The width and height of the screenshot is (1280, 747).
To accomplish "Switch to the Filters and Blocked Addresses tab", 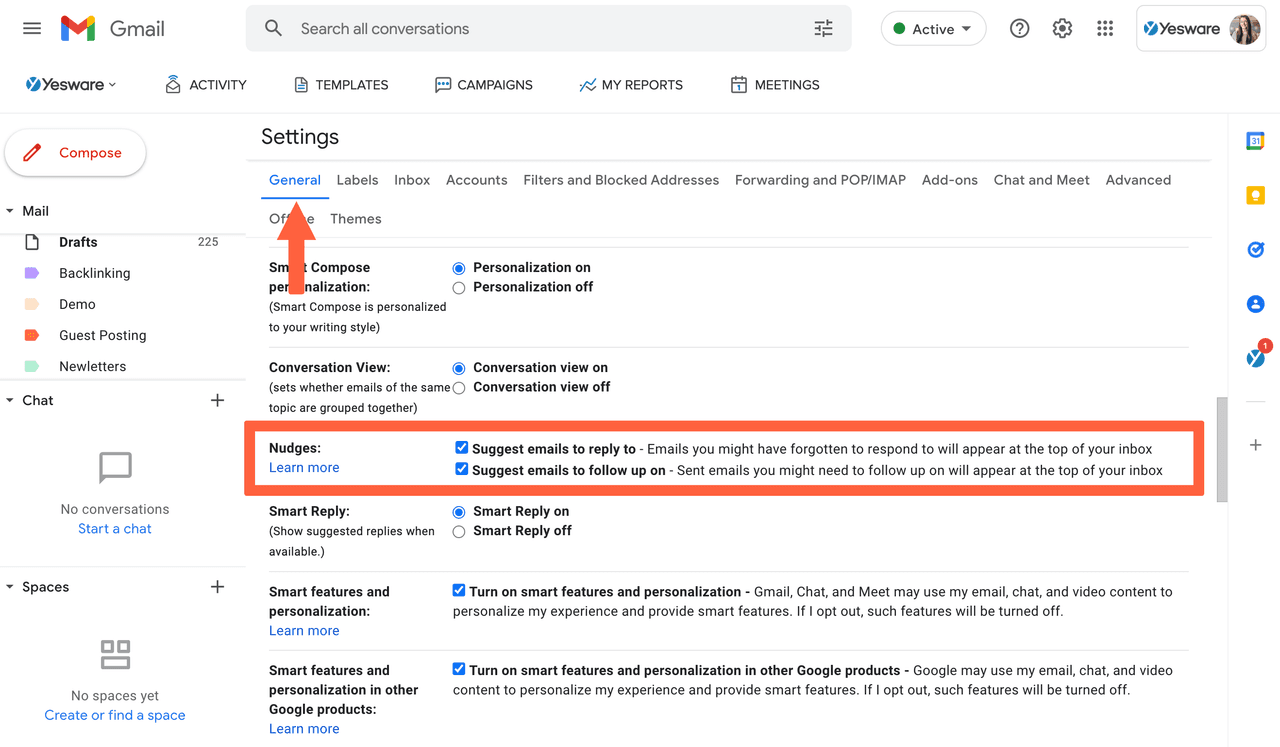I will pos(621,180).
